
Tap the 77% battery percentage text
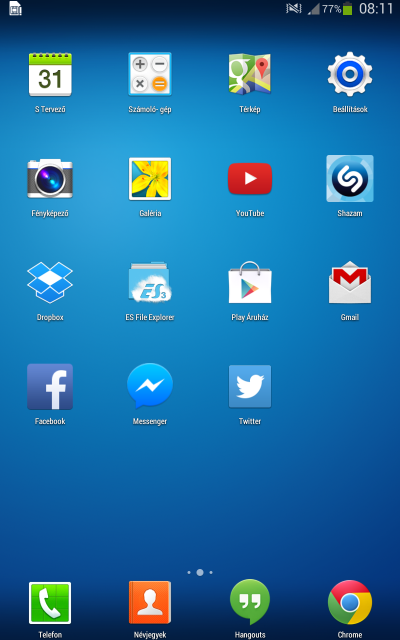click(x=331, y=9)
